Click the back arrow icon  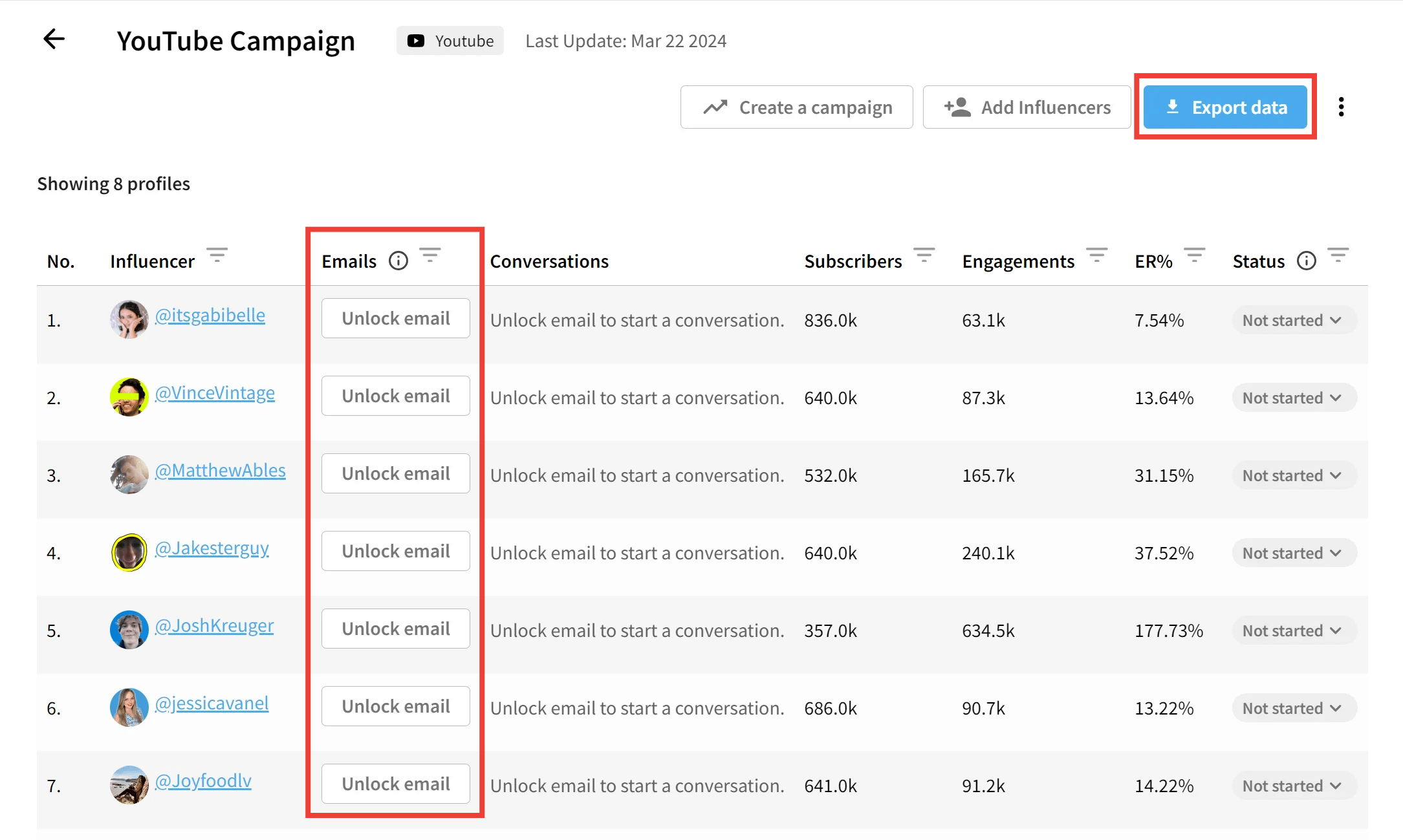(x=54, y=39)
